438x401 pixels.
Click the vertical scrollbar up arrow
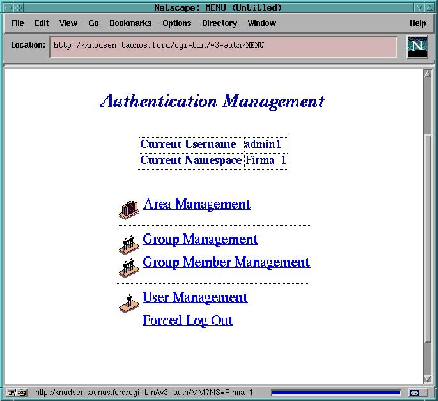[427, 74]
